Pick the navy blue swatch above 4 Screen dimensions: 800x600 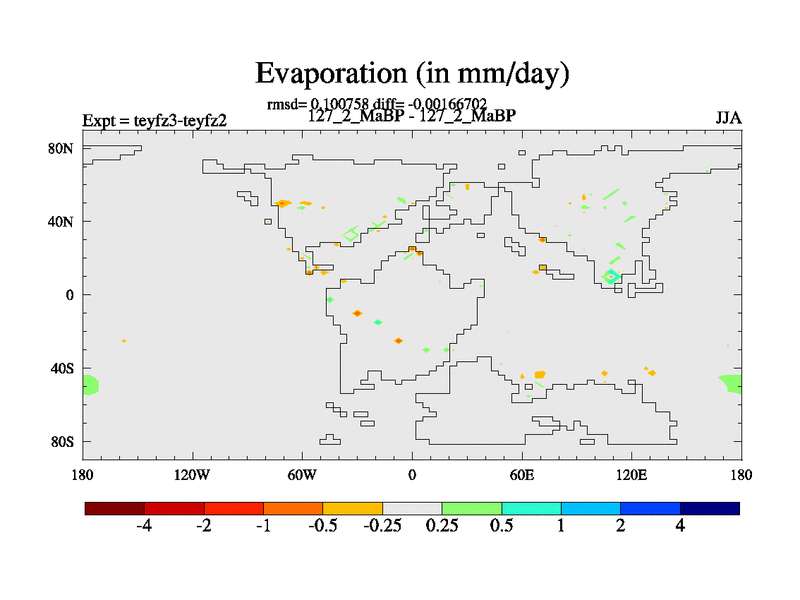pyautogui.click(x=710, y=508)
